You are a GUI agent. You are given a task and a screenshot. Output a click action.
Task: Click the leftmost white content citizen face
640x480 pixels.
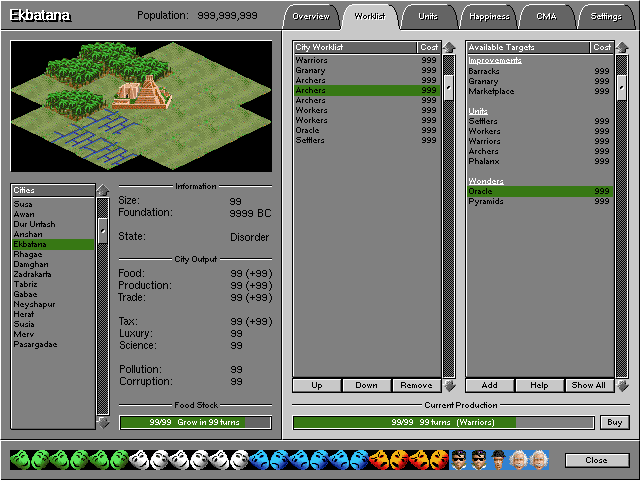click(x=139, y=460)
